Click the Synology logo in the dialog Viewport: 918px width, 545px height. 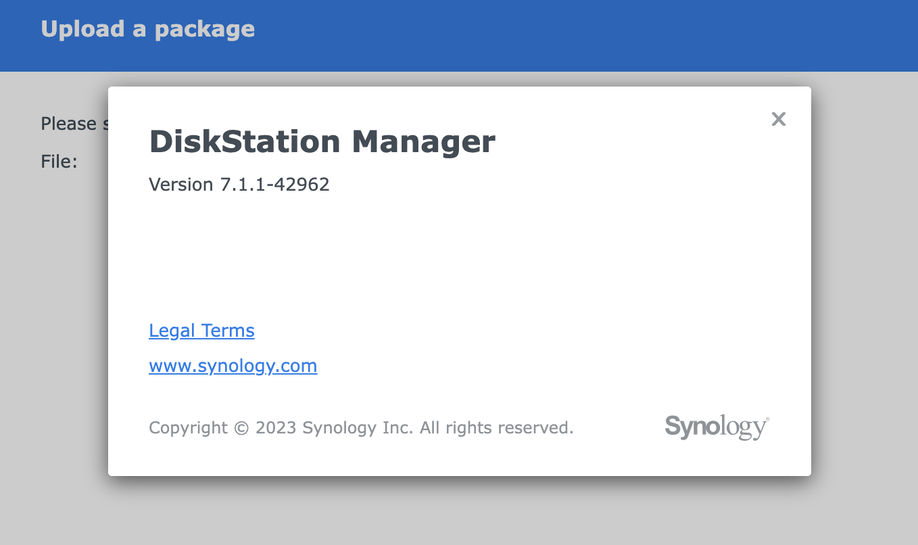[x=716, y=427]
